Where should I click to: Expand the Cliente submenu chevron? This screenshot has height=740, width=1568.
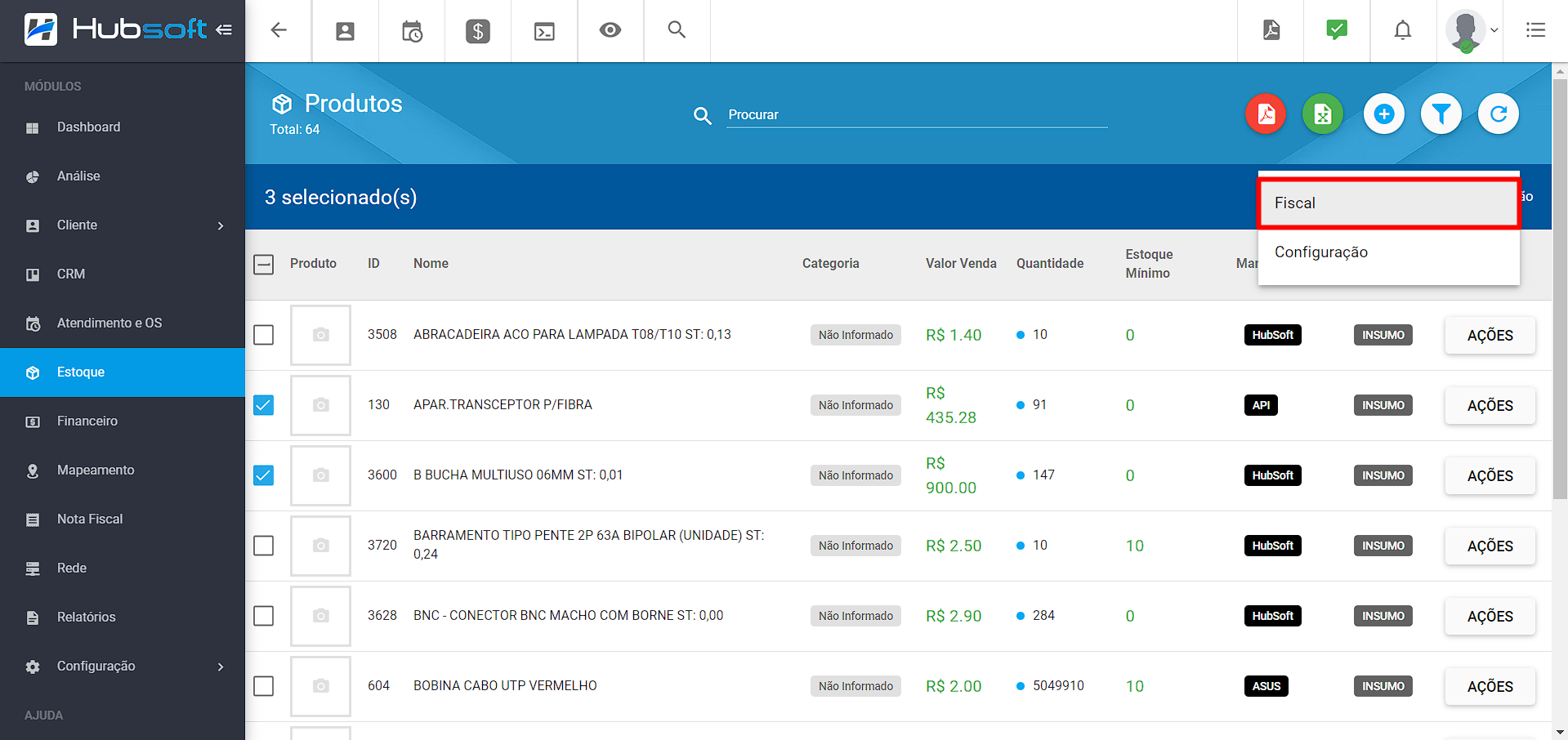(221, 225)
